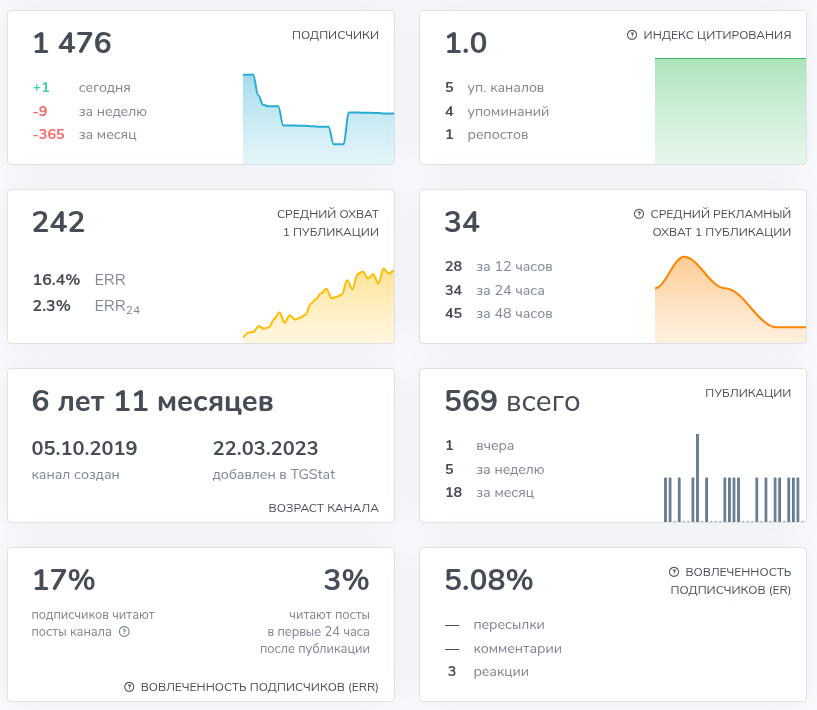Select the '18' monthly publications count
Image resolution: width=817 pixels, height=710 pixels.
point(453,492)
